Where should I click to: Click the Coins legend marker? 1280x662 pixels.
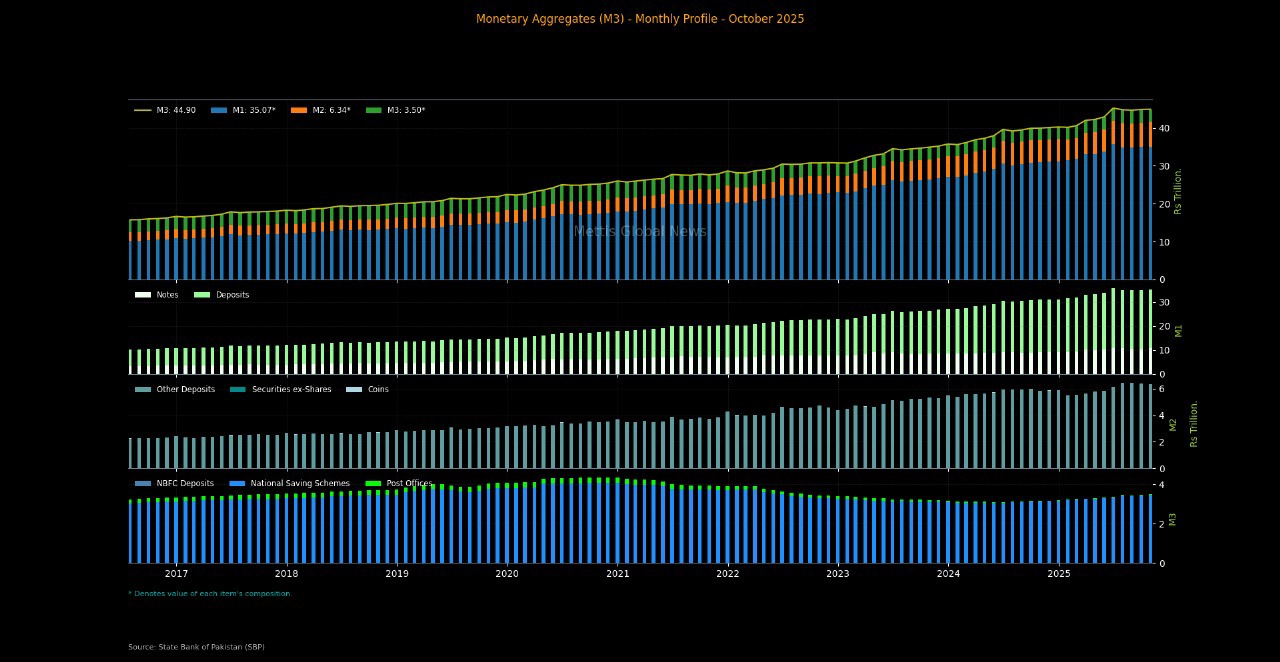[353, 389]
